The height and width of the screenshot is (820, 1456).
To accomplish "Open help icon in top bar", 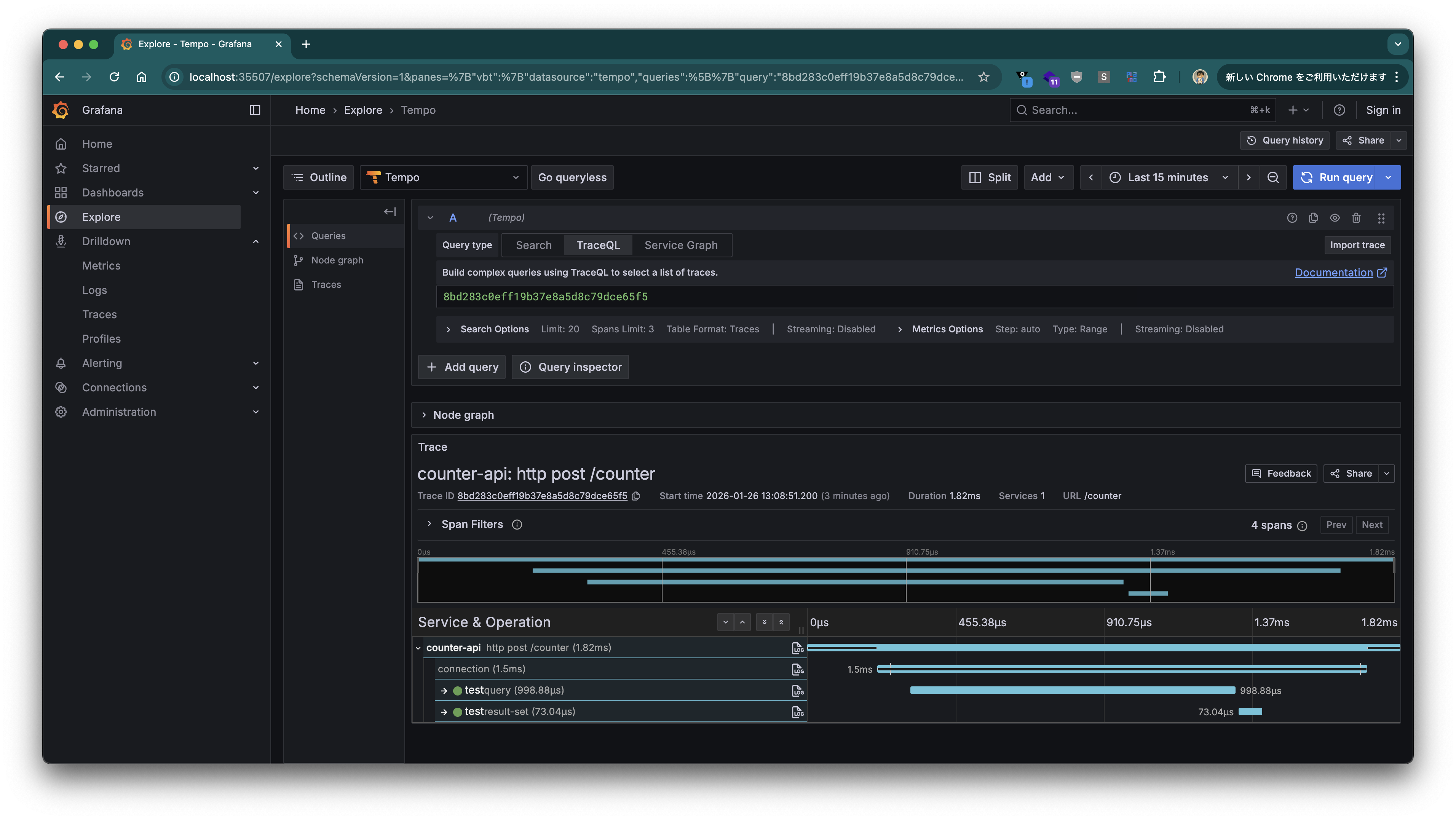I will 1339,110.
